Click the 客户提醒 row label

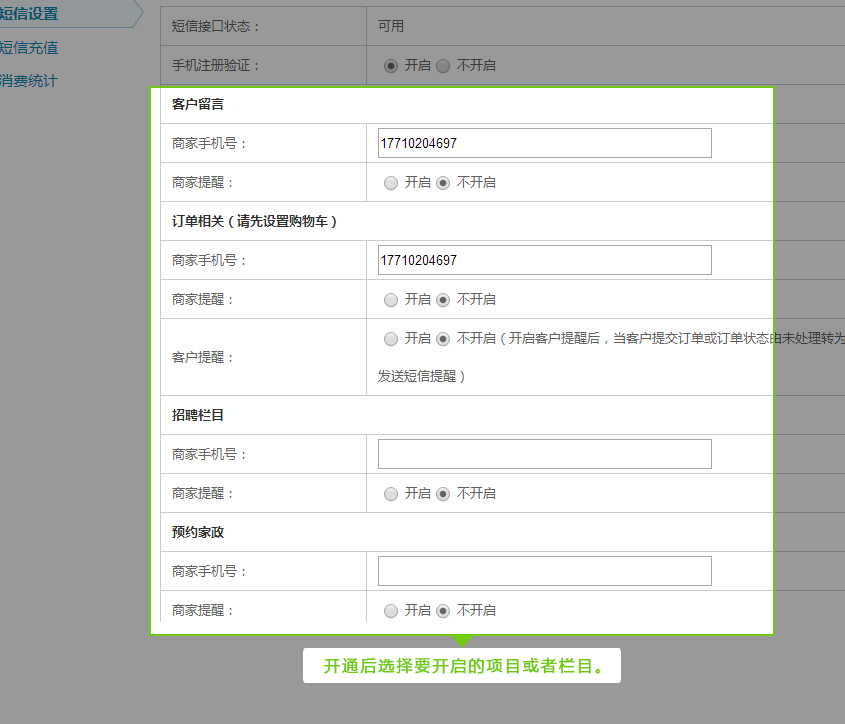[x=202, y=357]
